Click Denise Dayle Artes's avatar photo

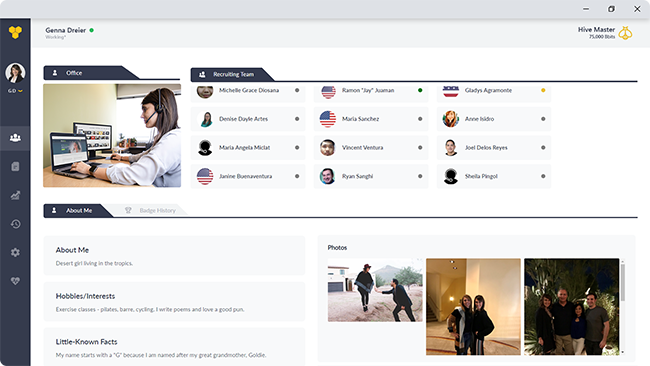tap(205, 119)
